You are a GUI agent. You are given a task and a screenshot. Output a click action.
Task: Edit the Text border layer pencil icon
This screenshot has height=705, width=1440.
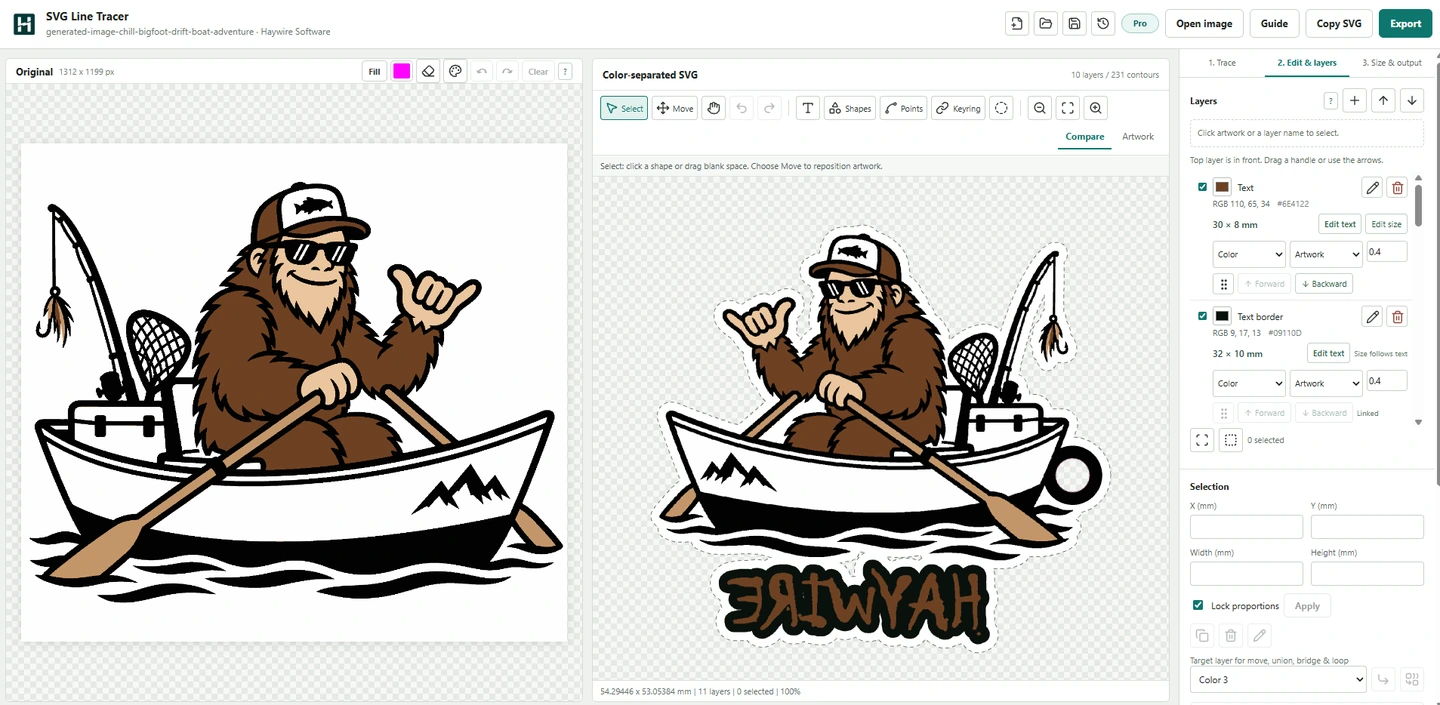tap(1373, 316)
